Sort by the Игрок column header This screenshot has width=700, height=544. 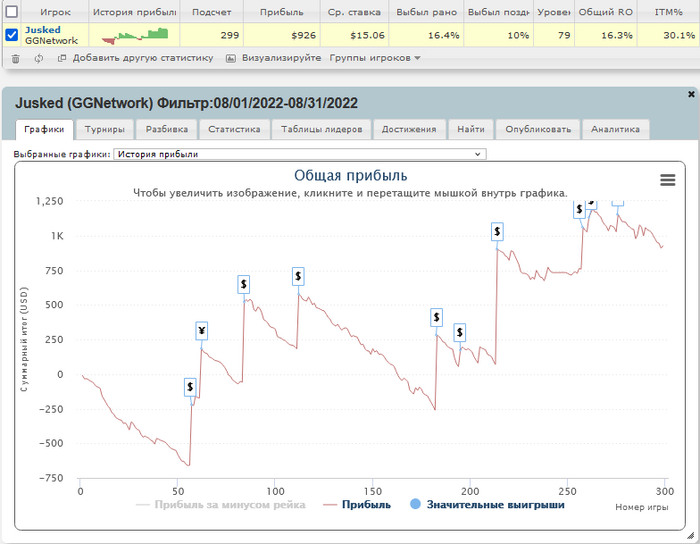(55, 12)
